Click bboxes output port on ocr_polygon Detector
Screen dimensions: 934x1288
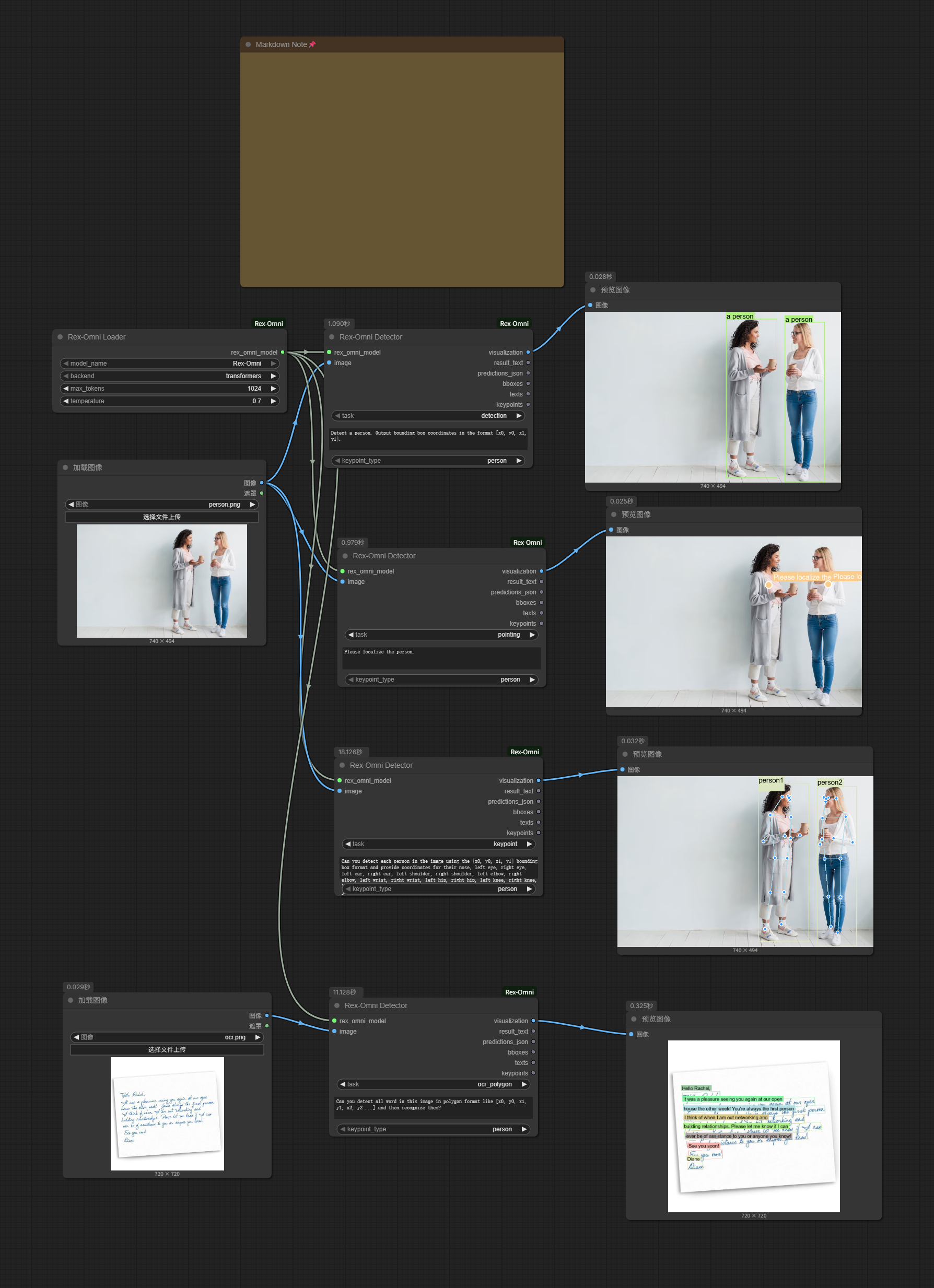pos(533,1052)
